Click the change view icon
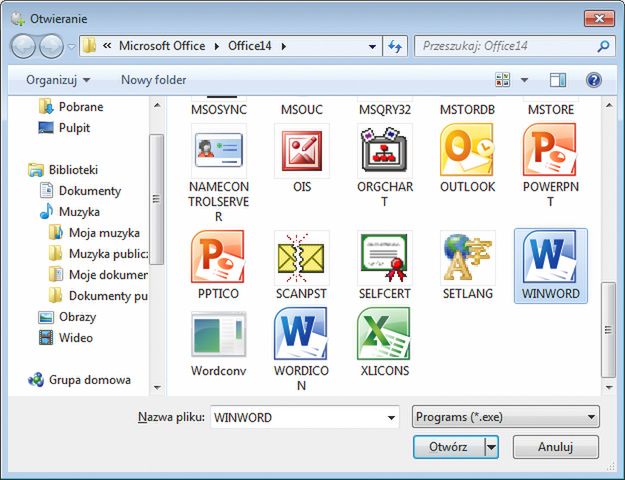 (x=502, y=80)
